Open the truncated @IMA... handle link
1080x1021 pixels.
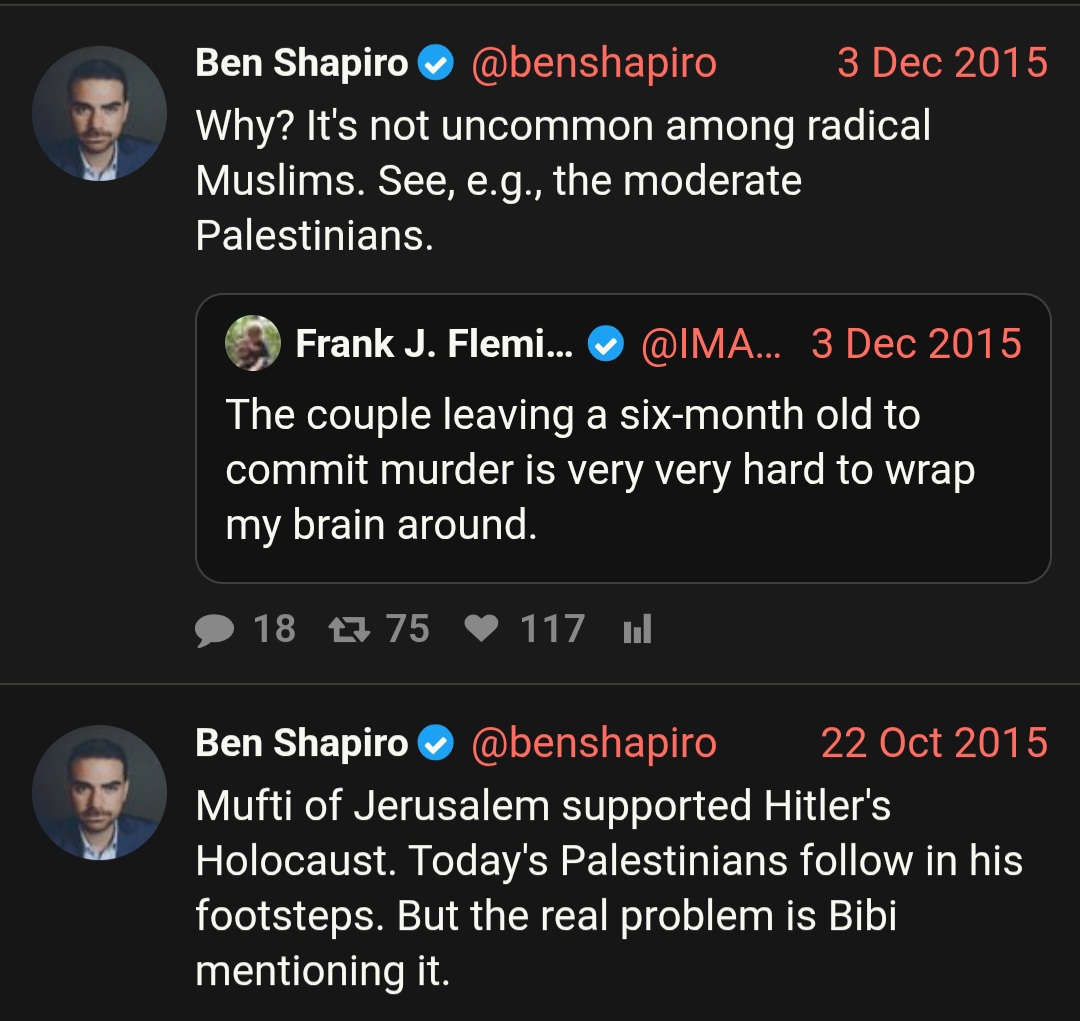(711, 344)
